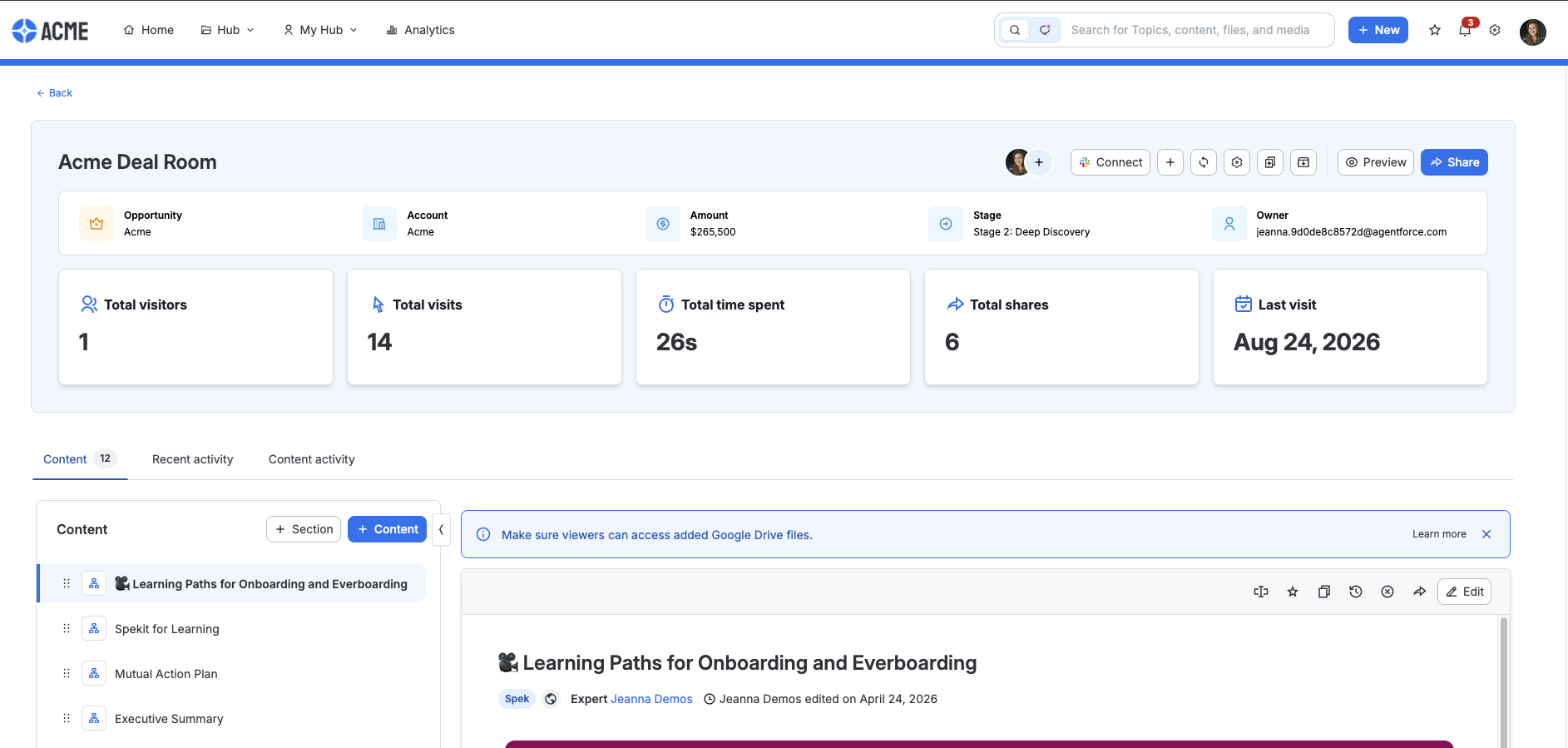Image resolution: width=1568 pixels, height=748 pixels.
Task: Collapse the Content sidebar panel
Action: click(441, 529)
